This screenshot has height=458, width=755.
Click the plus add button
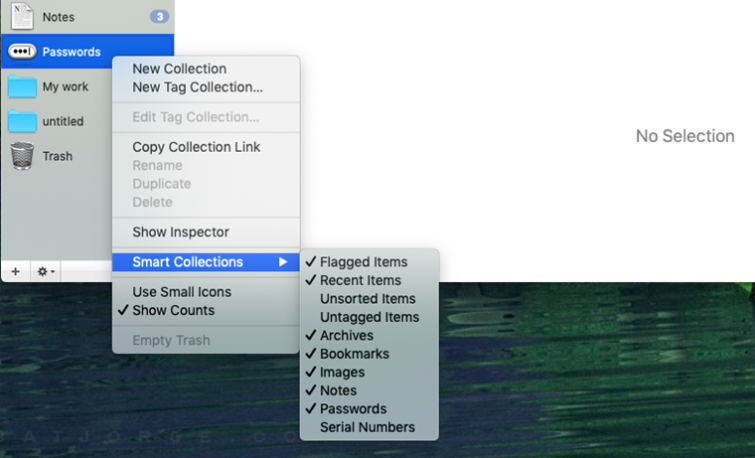click(15, 272)
